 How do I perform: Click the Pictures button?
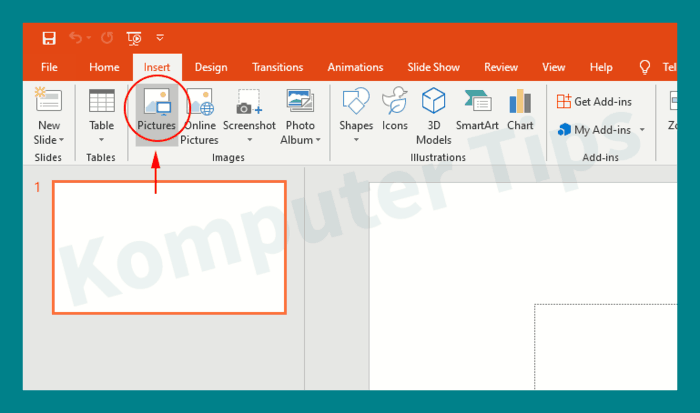[x=156, y=115]
